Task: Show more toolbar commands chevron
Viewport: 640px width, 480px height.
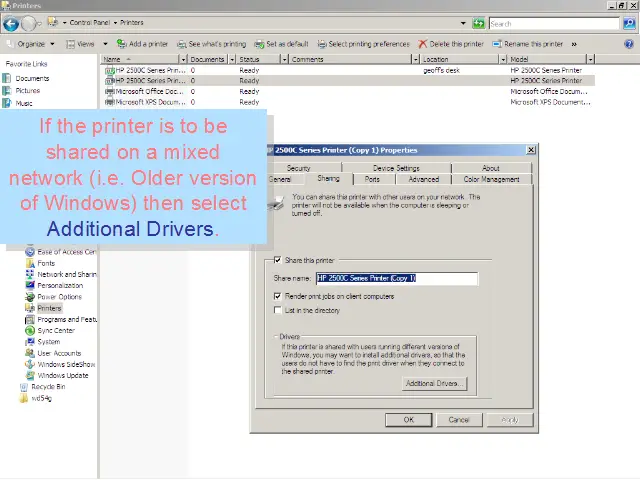Action: pyautogui.click(x=574, y=44)
